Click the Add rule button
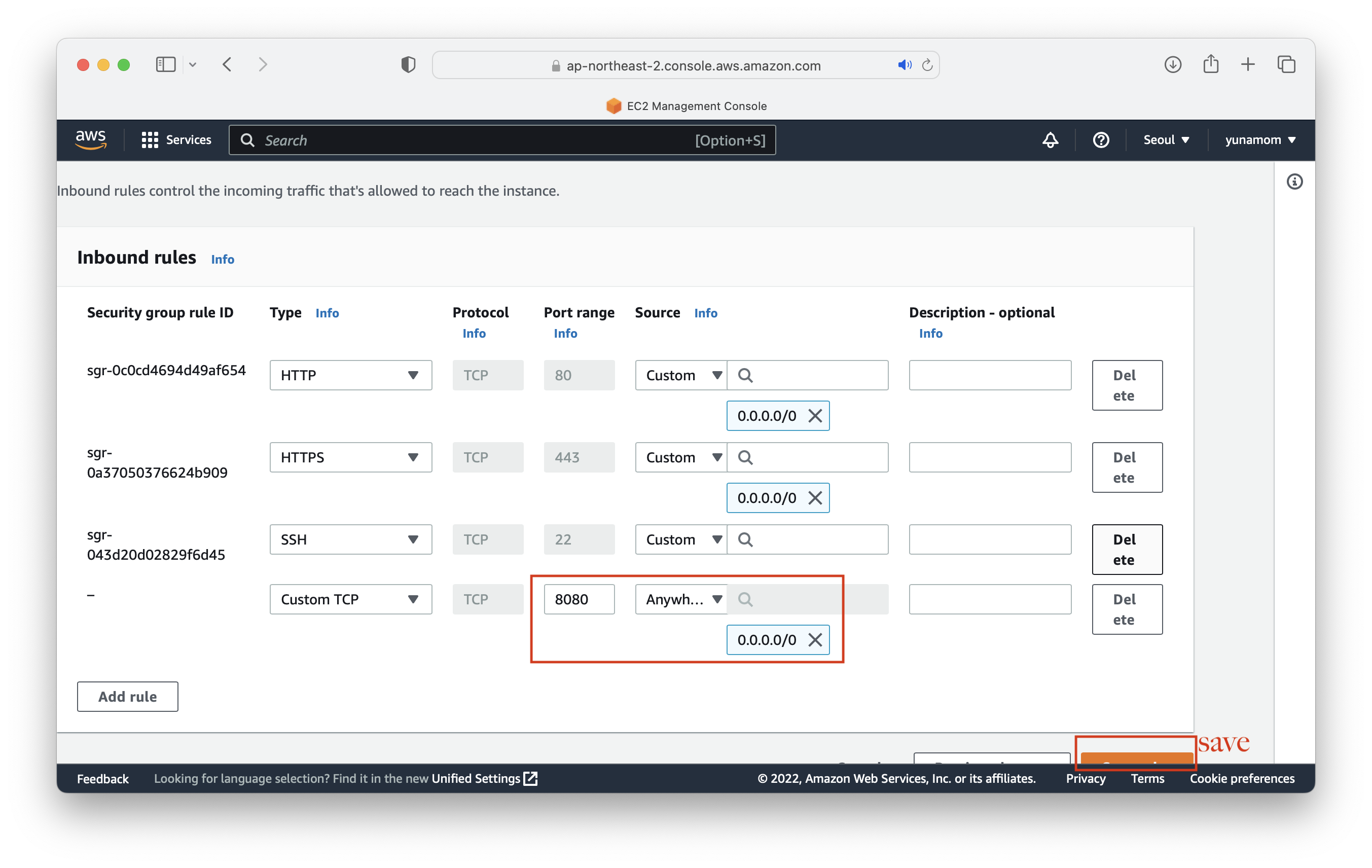 (128, 697)
